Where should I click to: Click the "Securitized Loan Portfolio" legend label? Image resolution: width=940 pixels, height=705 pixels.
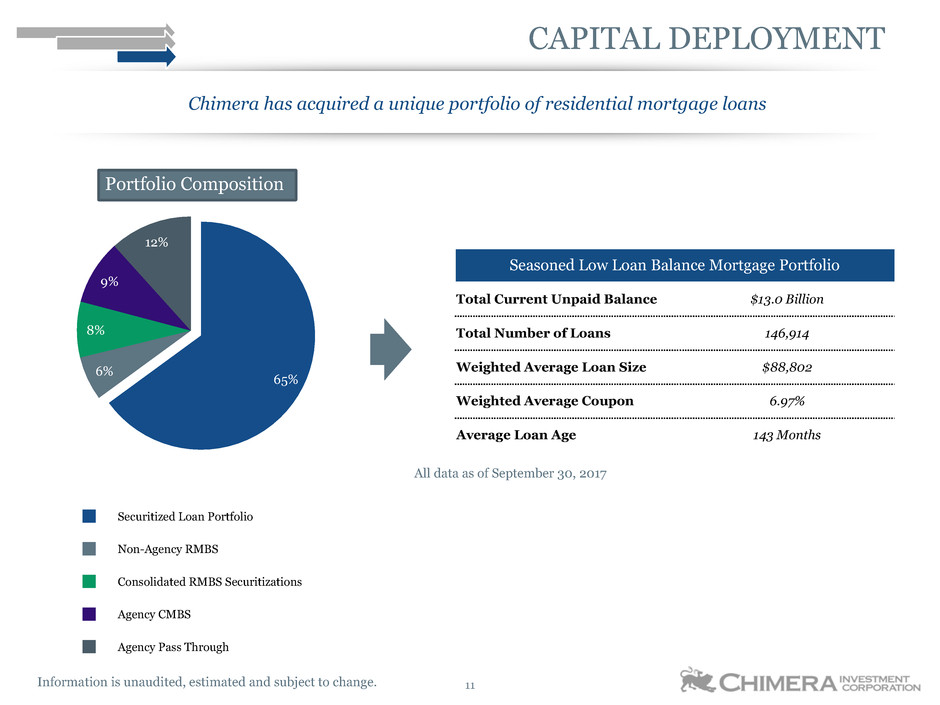coord(185,517)
